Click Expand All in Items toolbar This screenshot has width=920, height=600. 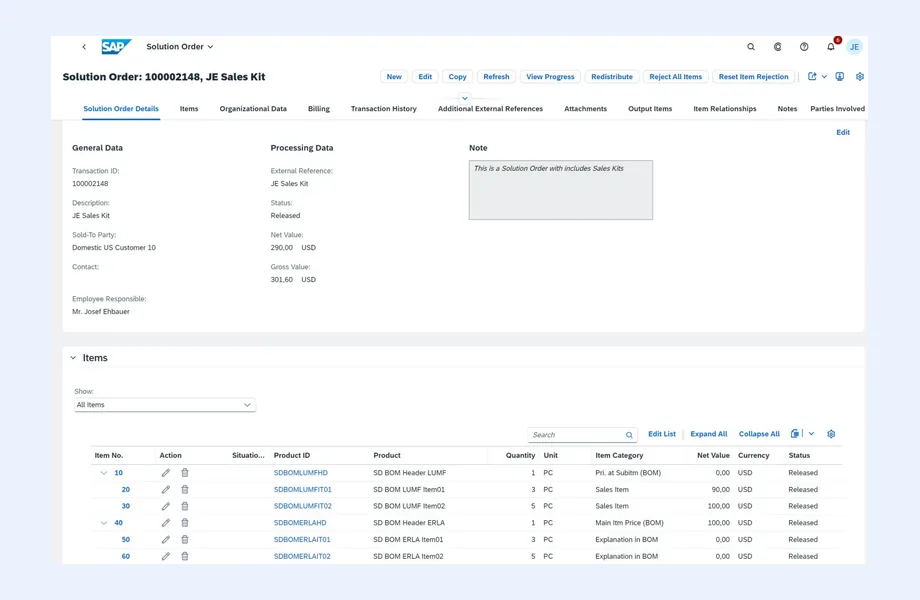point(709,434)
